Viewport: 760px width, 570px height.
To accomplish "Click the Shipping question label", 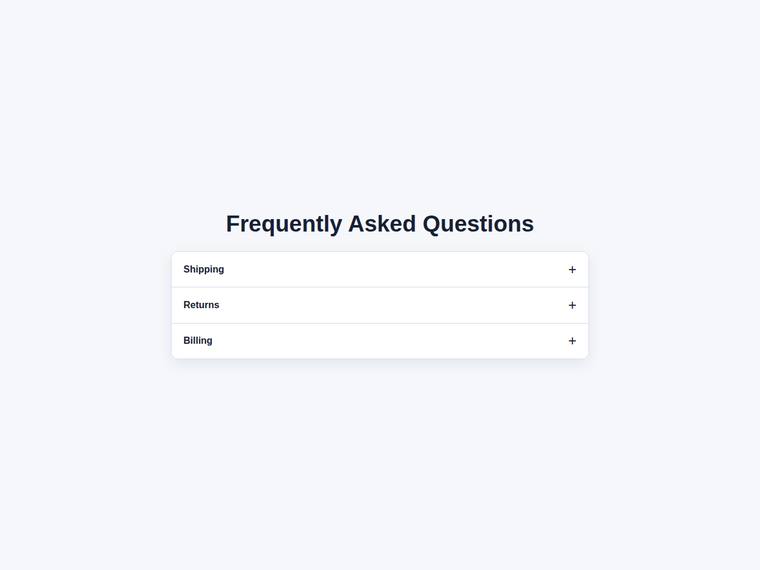I will [x=204, y=269].
